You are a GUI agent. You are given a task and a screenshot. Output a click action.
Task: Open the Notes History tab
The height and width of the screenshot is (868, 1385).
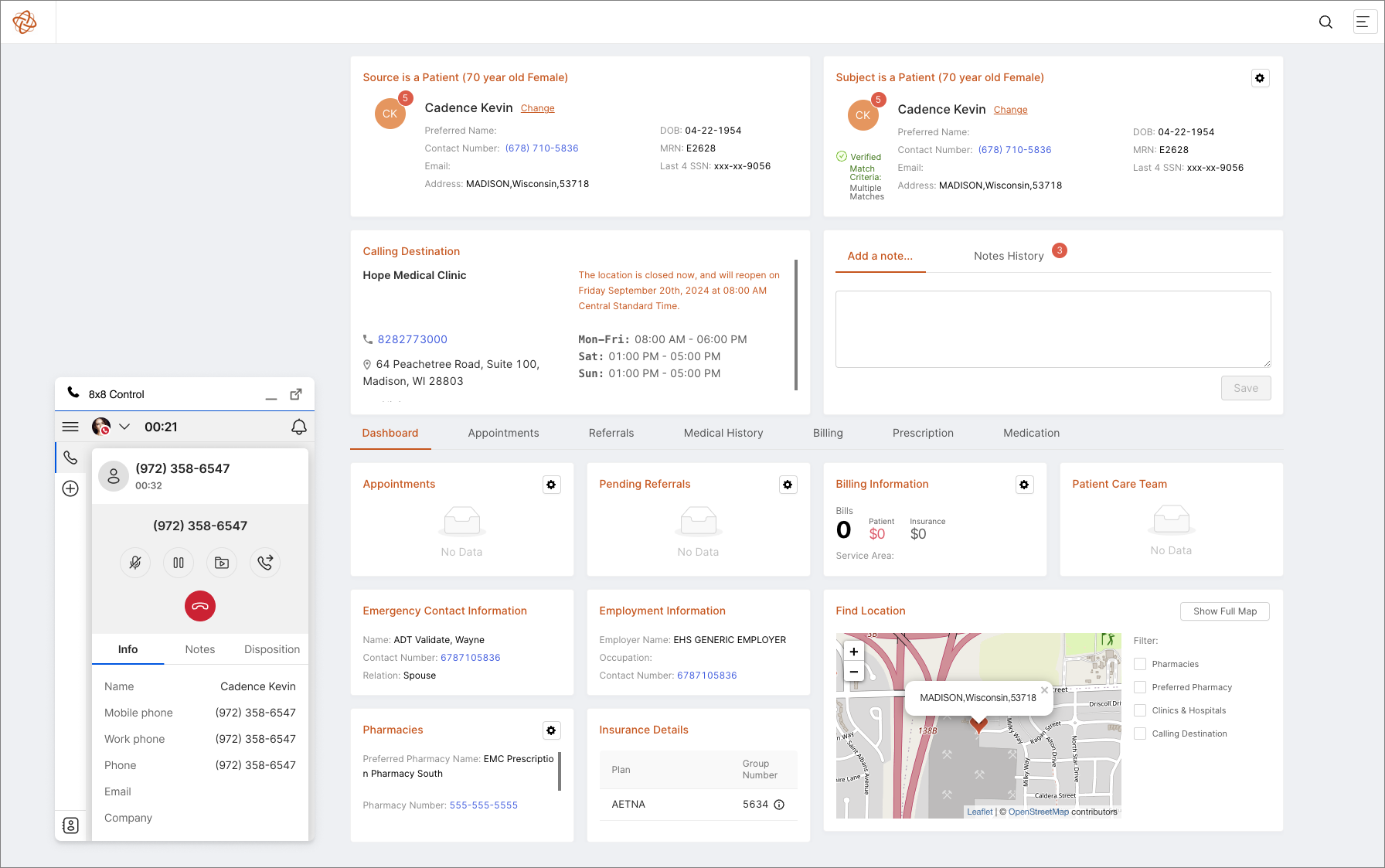[x=1009, y=256]
